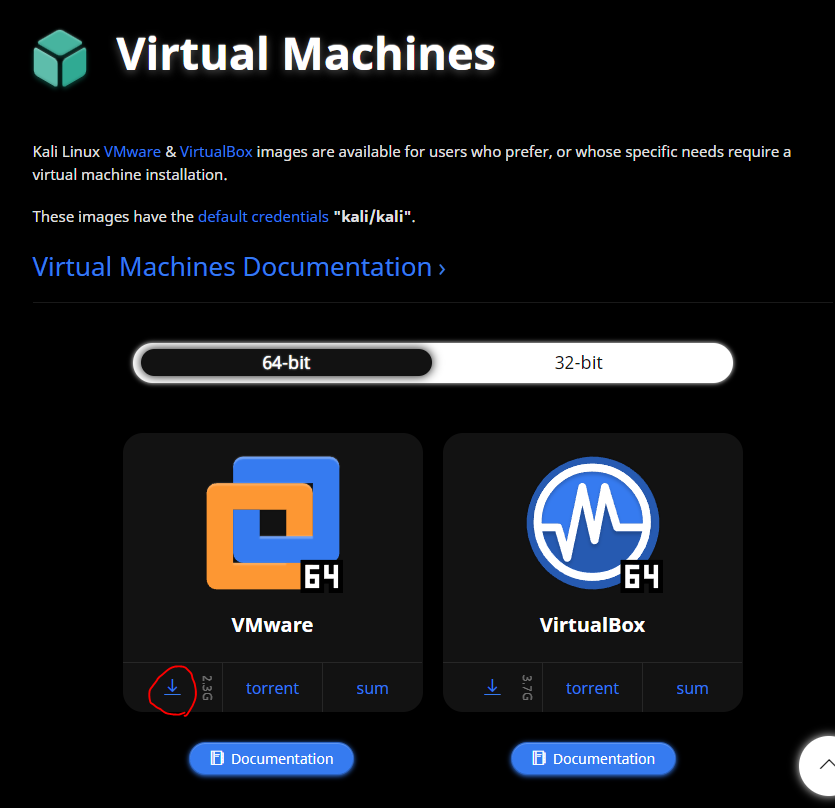Click the scroll-to-top arrow button
Screen dimensions: 835x808
click(820, 765)
